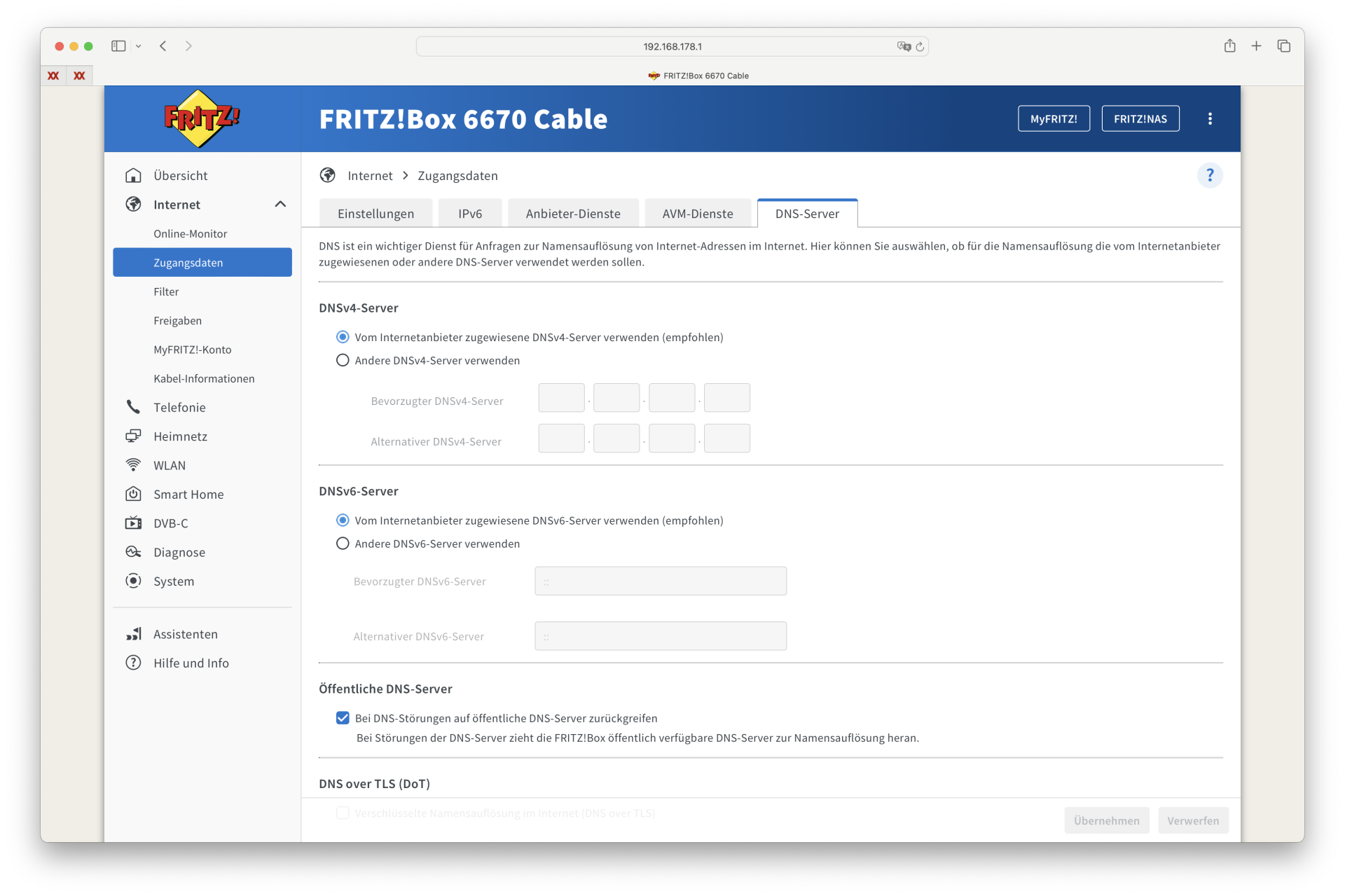
Task: Select provider-assigned DNSv6 servers option
Action: pyautogui.click(x=343, y=521)
